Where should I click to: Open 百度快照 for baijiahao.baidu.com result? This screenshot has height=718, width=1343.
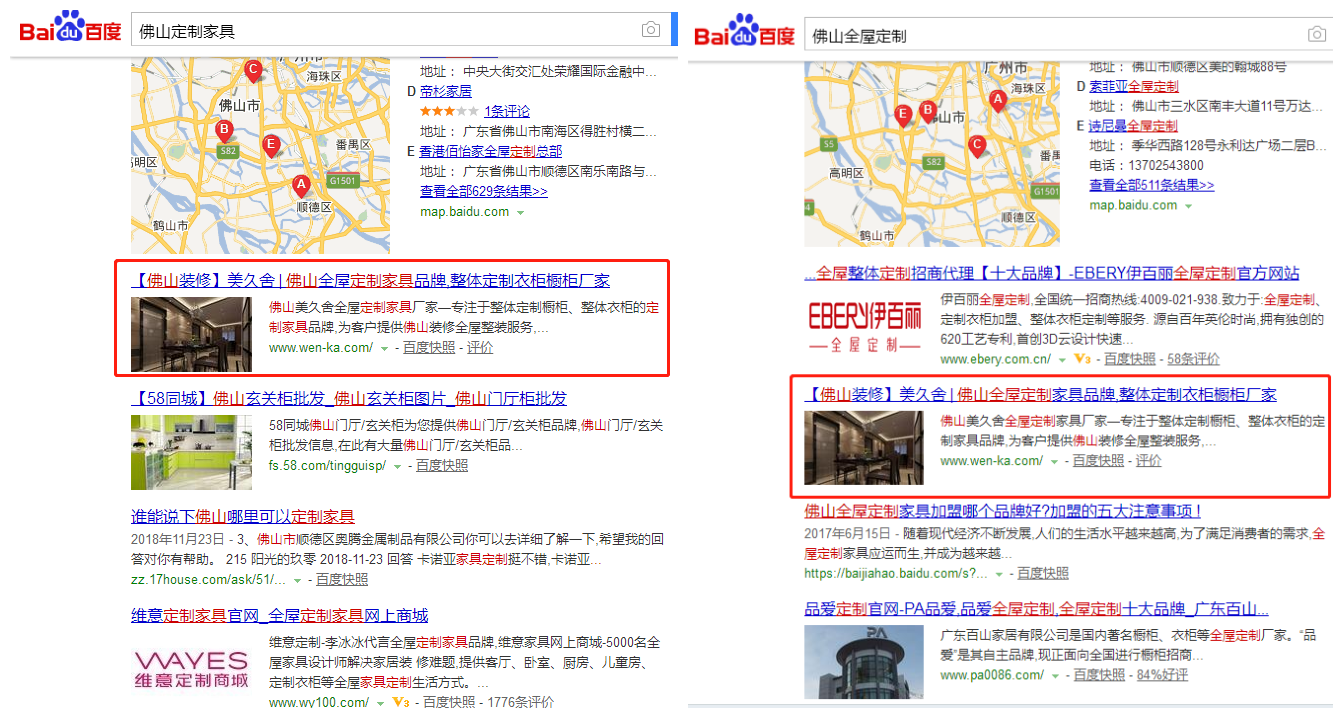(x=1043, y=574)
